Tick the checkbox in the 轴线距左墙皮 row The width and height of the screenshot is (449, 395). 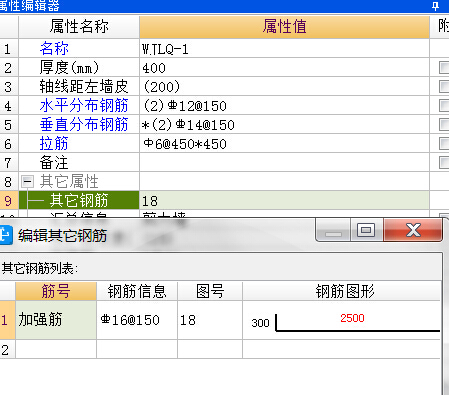[x=444, y=87]
